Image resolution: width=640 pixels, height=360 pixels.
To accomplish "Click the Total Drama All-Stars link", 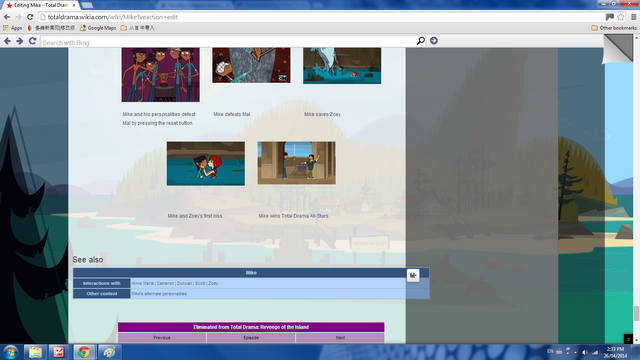I will tap(304, 216).
